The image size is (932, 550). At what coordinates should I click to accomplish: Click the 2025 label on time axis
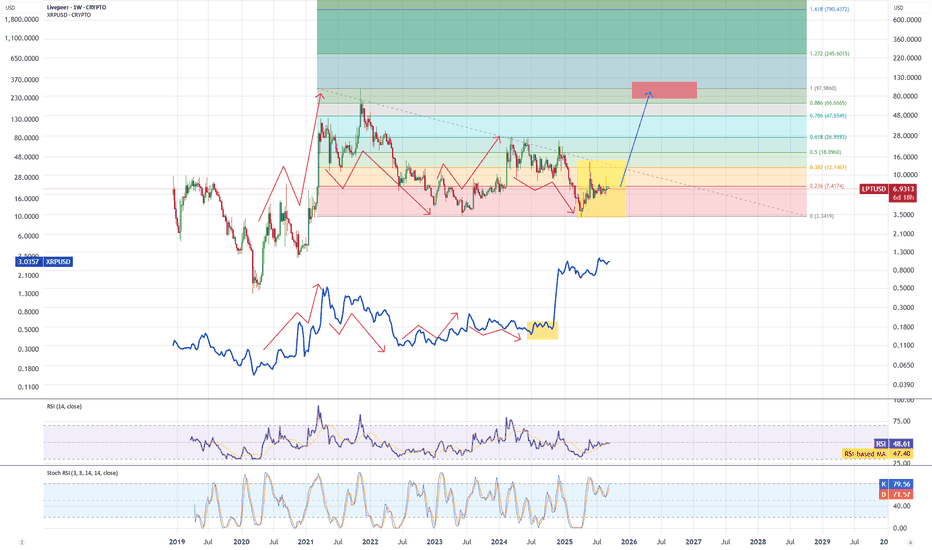point(564,542)
